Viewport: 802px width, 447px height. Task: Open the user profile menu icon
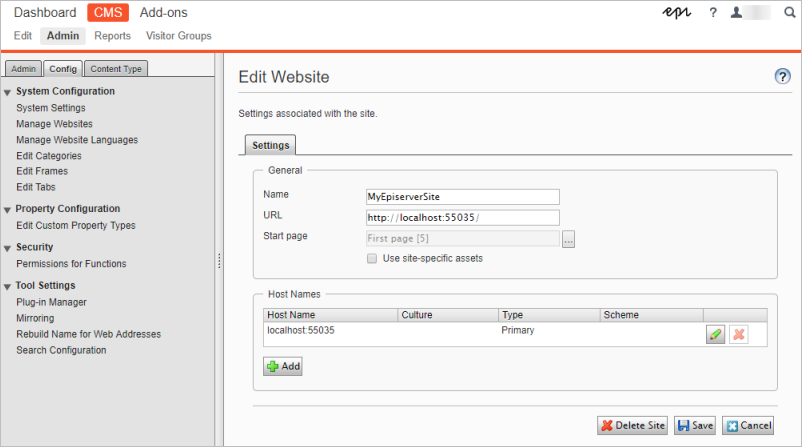tap(737, 13)
